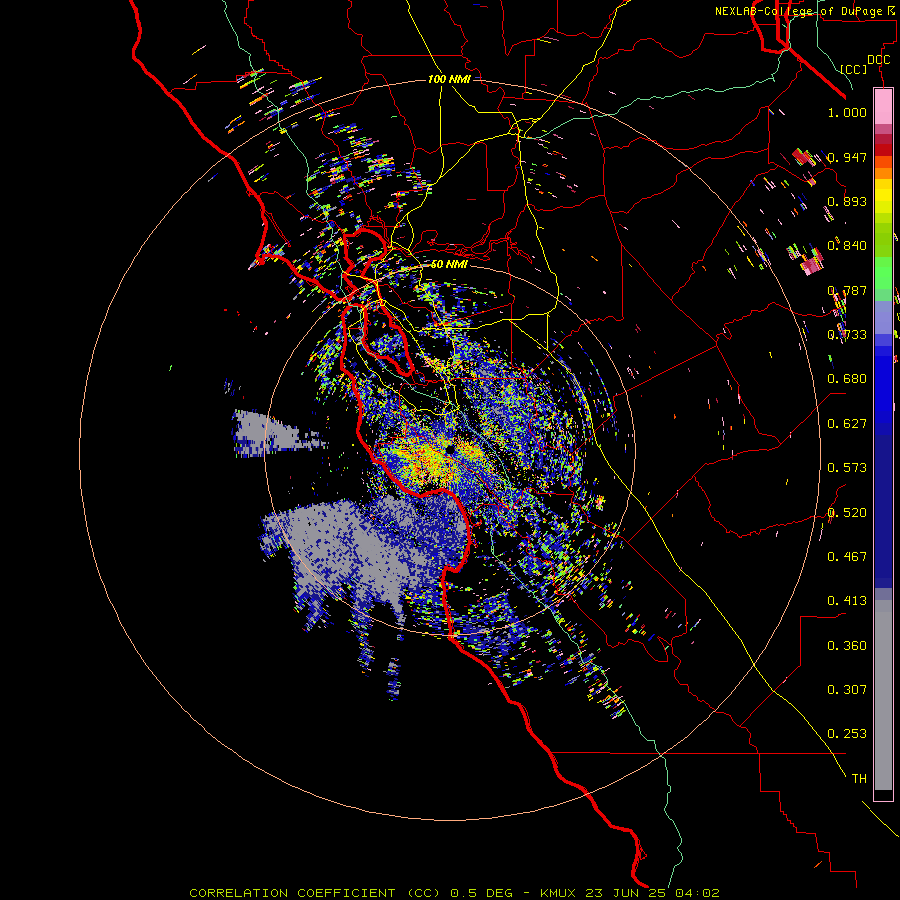Click the TH threshold legend label
The width and height of the screenshot is (900, 900).
tap(859, 779)
